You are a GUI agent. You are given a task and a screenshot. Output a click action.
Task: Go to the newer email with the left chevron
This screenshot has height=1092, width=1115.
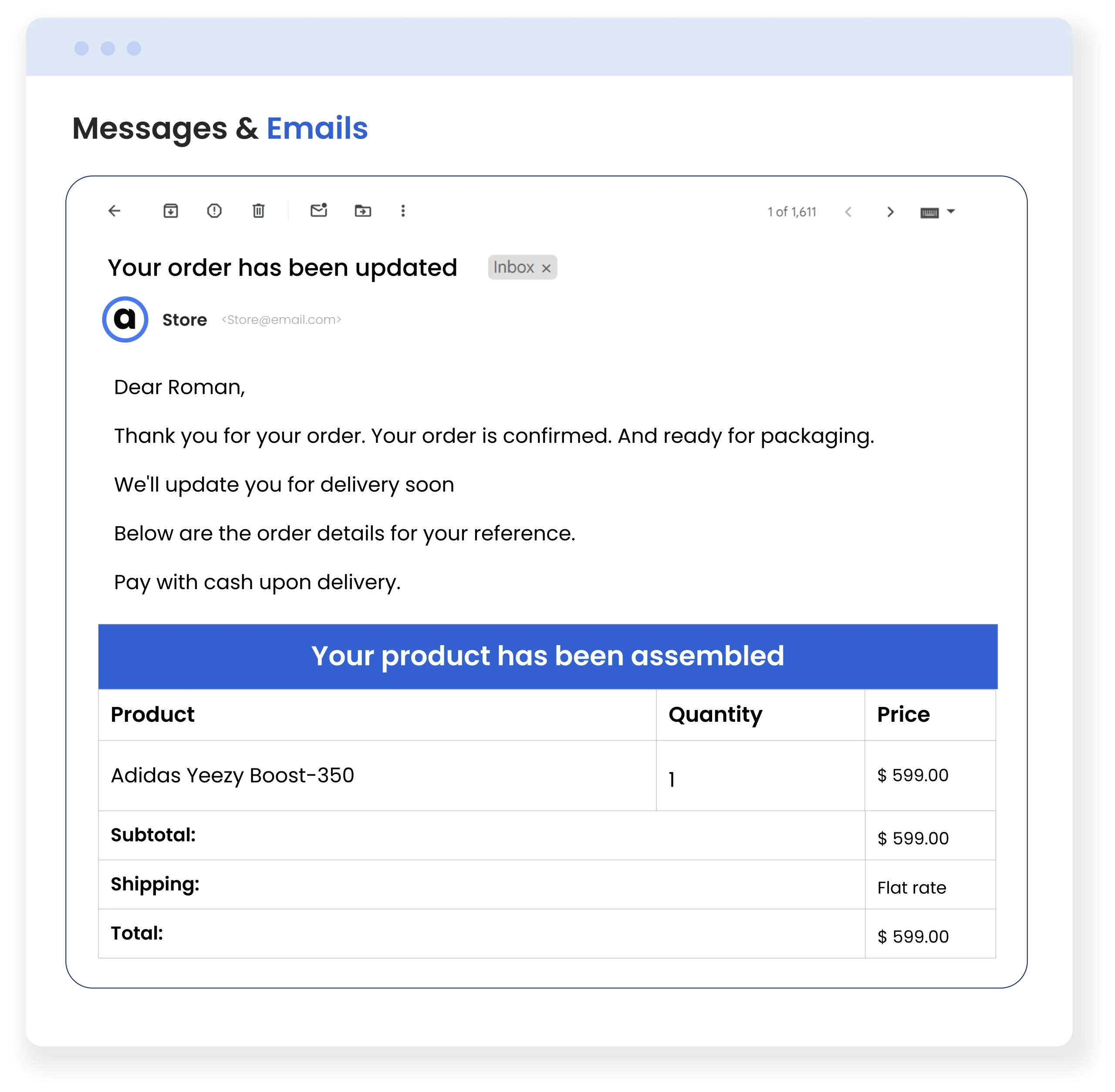click(x=848, y=212)
